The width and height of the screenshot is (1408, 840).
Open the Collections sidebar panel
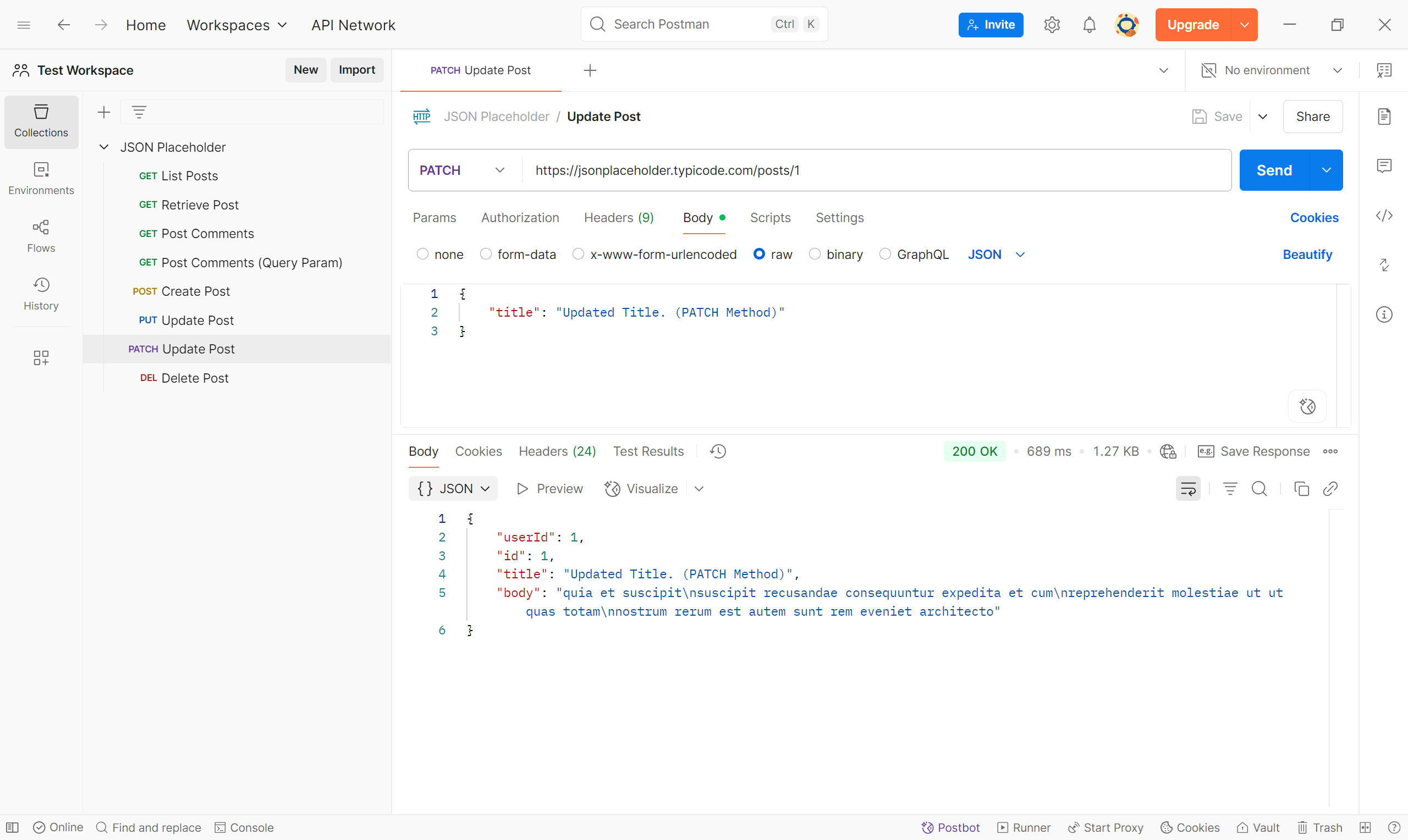(x=41, y=121)
